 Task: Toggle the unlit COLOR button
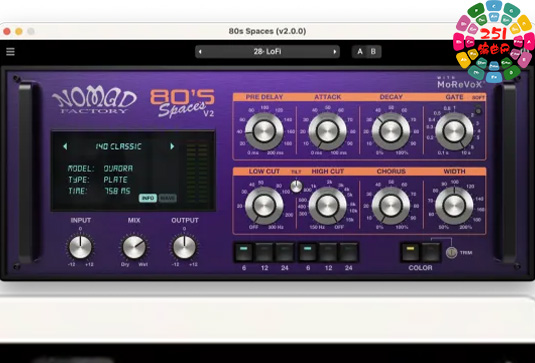point(431,252)
